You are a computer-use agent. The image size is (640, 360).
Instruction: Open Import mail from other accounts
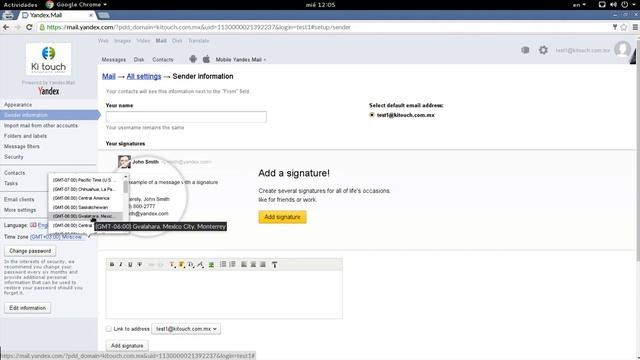(x=41, y=125)
